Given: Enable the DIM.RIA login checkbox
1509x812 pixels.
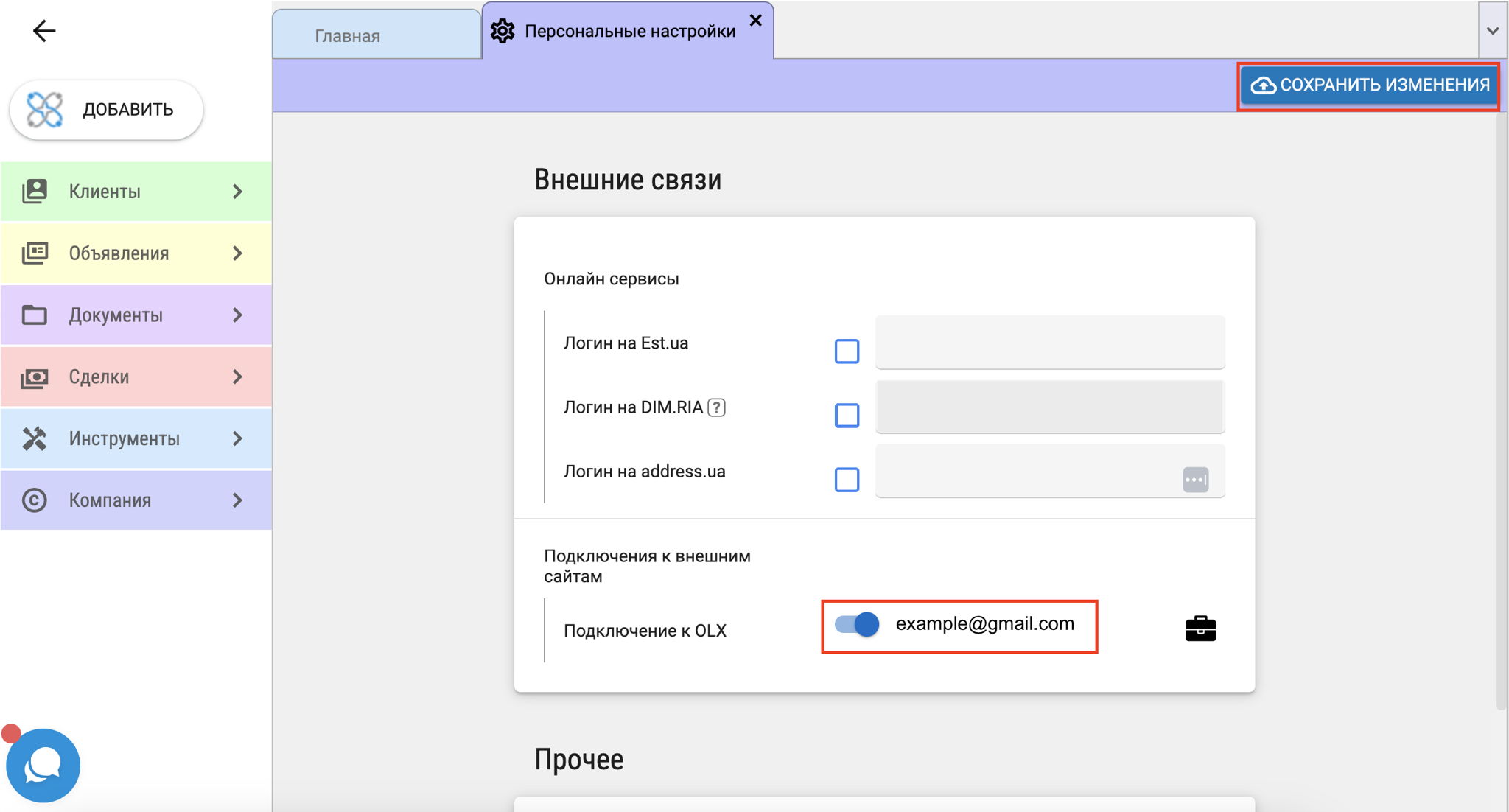Looking at the screenshot, I should pos(847,415).
